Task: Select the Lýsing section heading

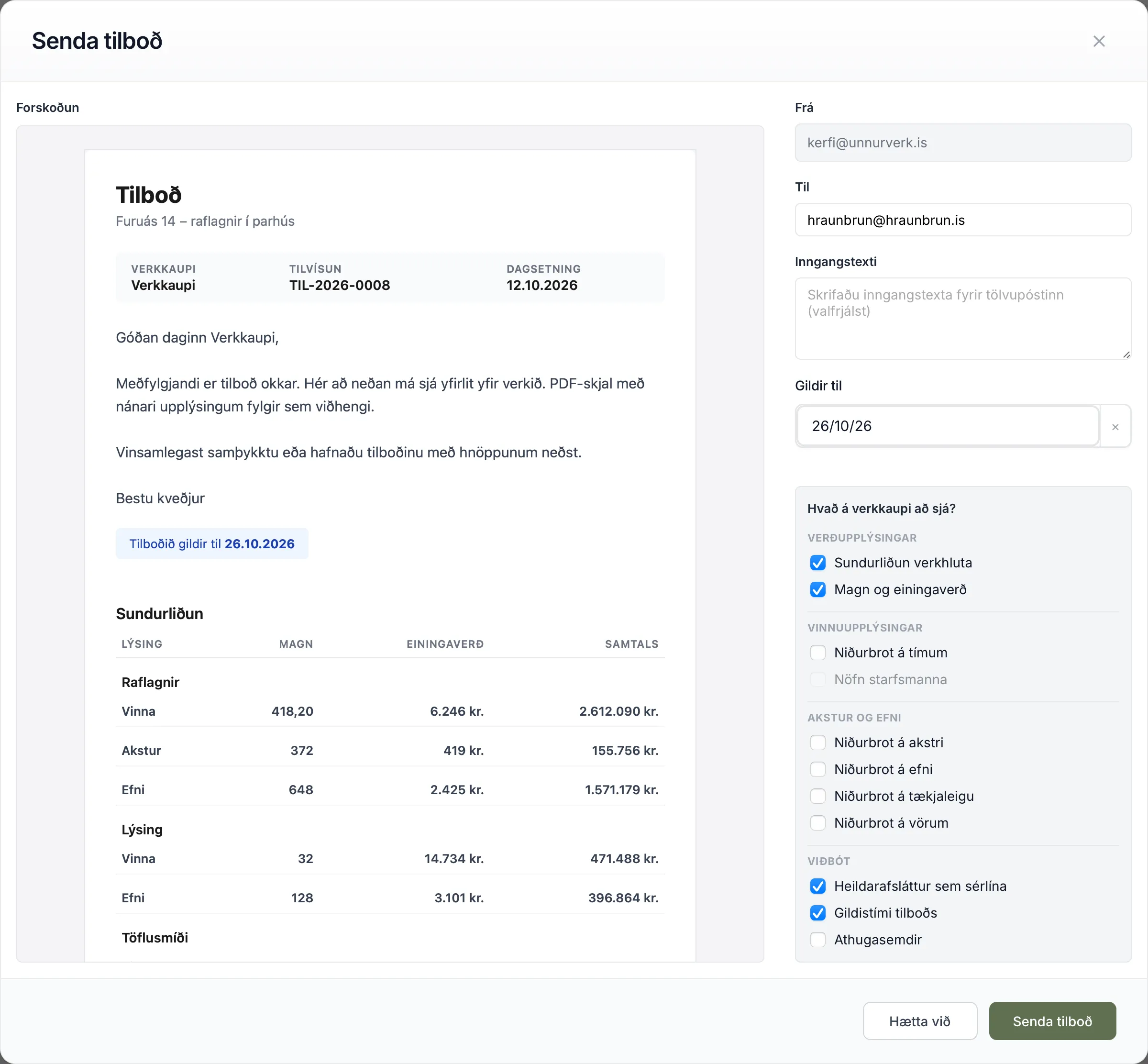Action: (142, 830)
